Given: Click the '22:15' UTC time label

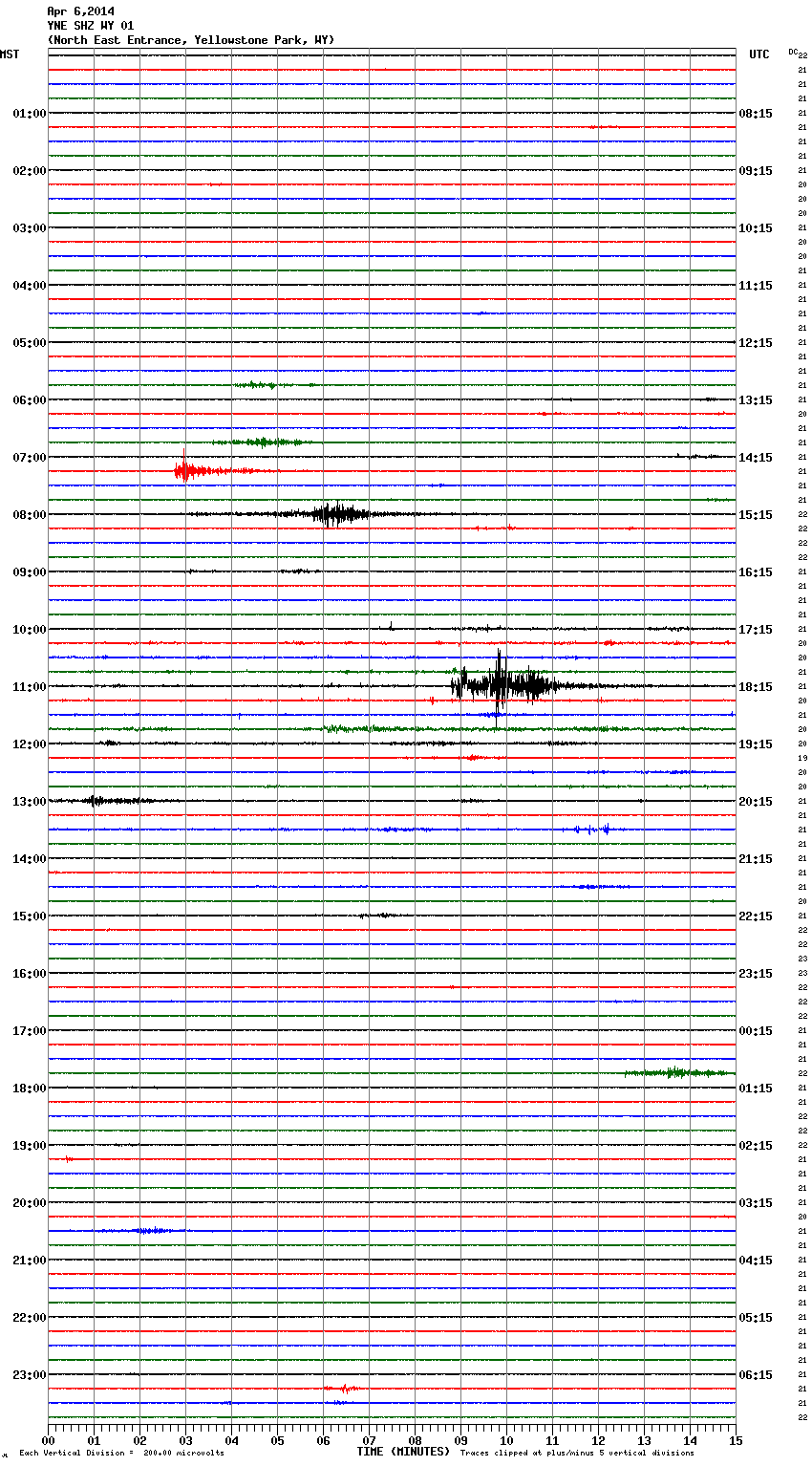Looking at the screenshot, I should (x=756, y=916).
